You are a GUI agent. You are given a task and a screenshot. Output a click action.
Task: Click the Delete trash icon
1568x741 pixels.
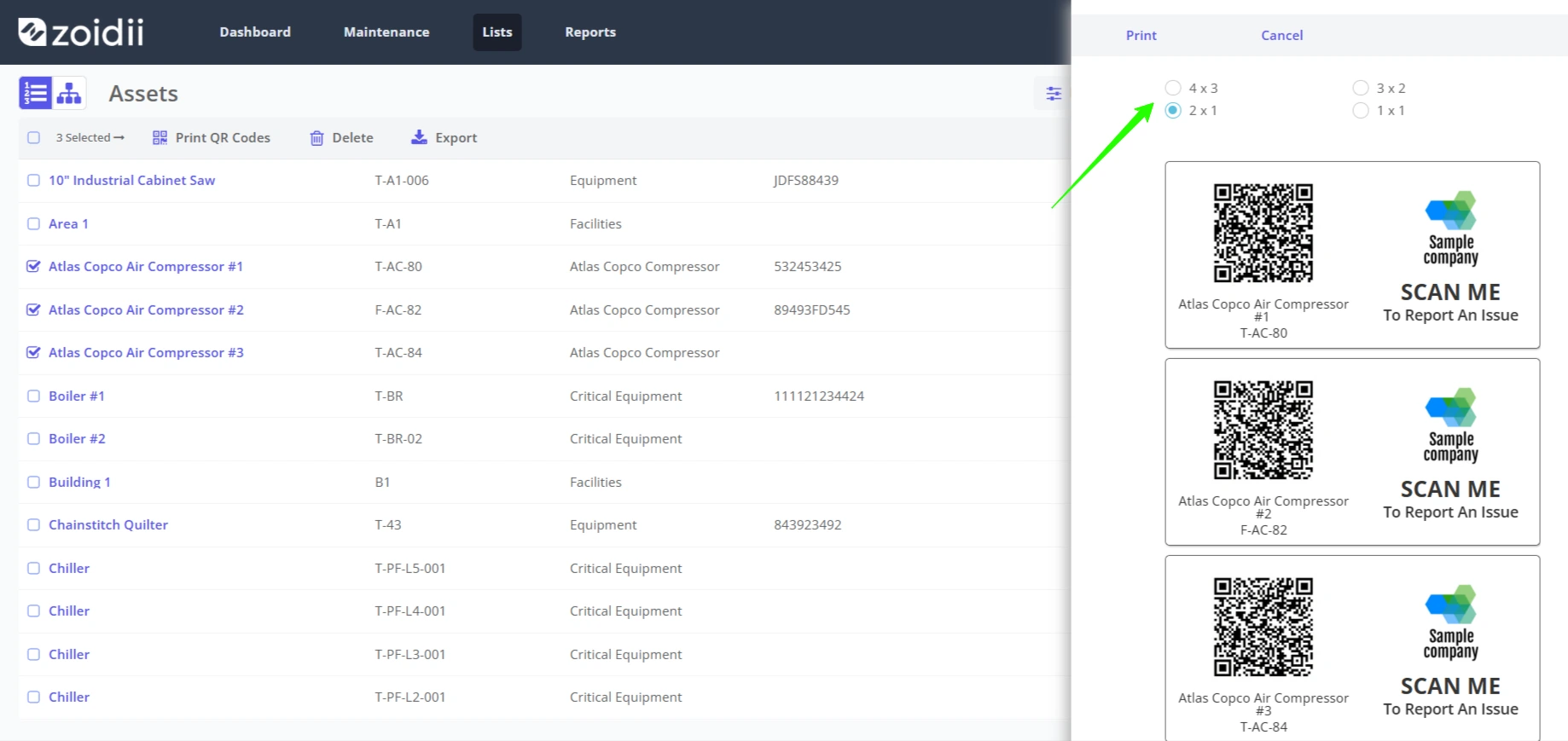317,138
